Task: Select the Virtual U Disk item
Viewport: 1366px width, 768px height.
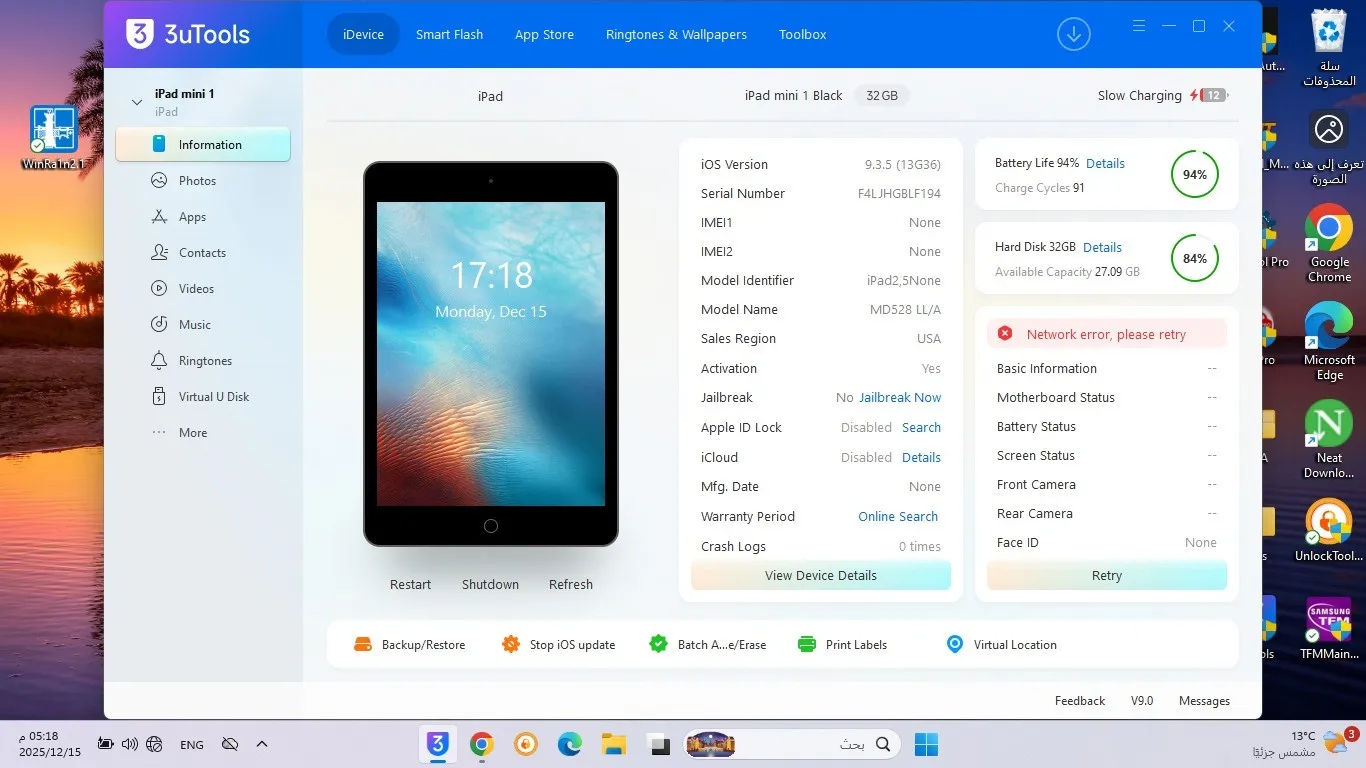Action: (213, 397)
